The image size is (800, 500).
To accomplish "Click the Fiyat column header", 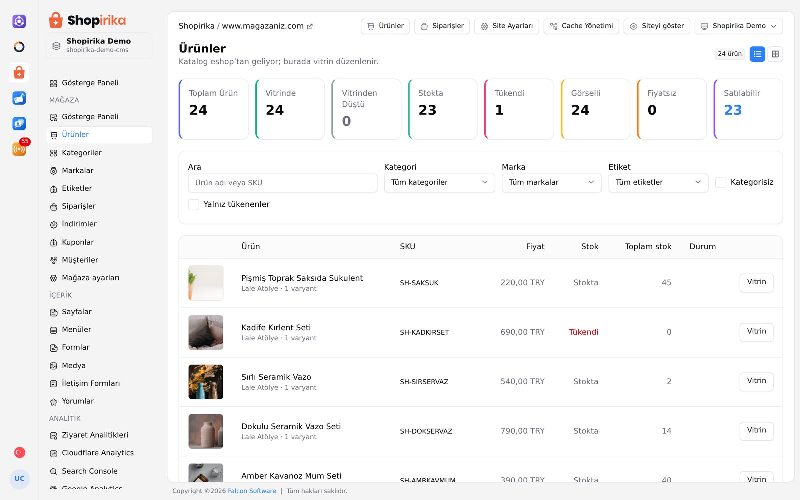I will tap(535, 246).
